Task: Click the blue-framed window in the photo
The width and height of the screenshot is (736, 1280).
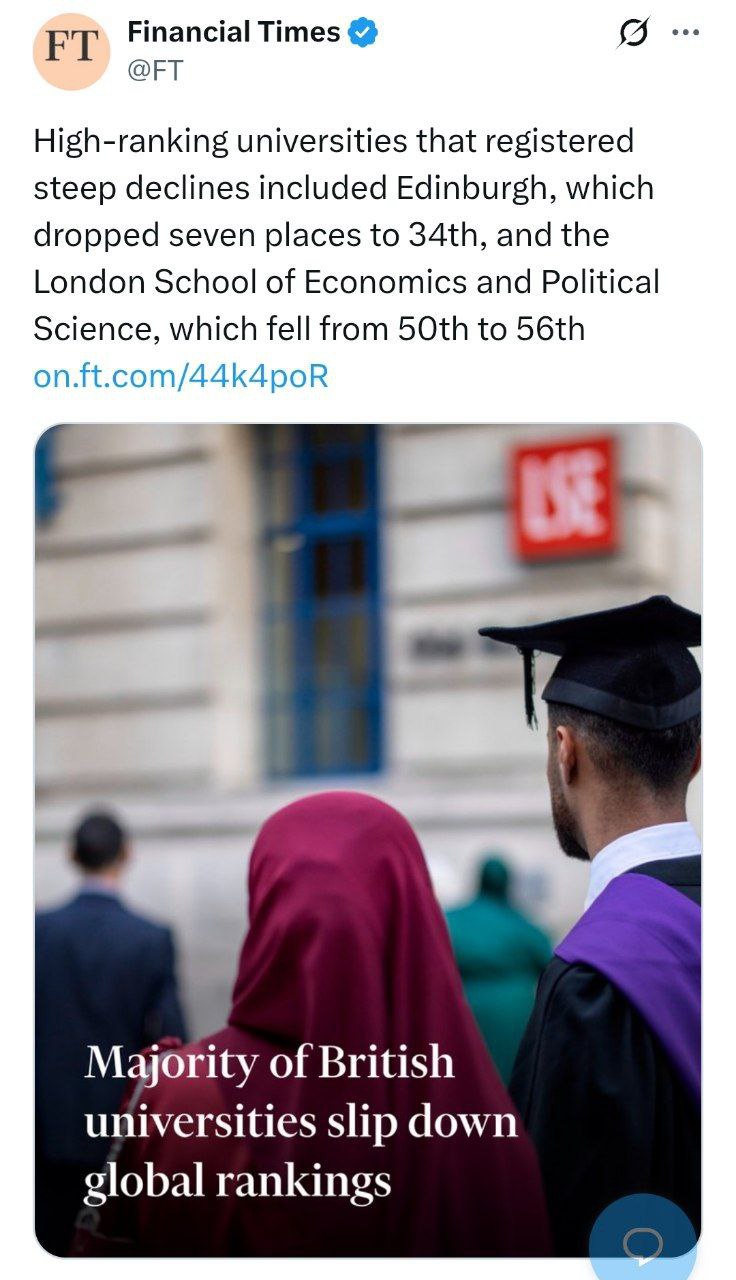Action: [x=322, y=600]
